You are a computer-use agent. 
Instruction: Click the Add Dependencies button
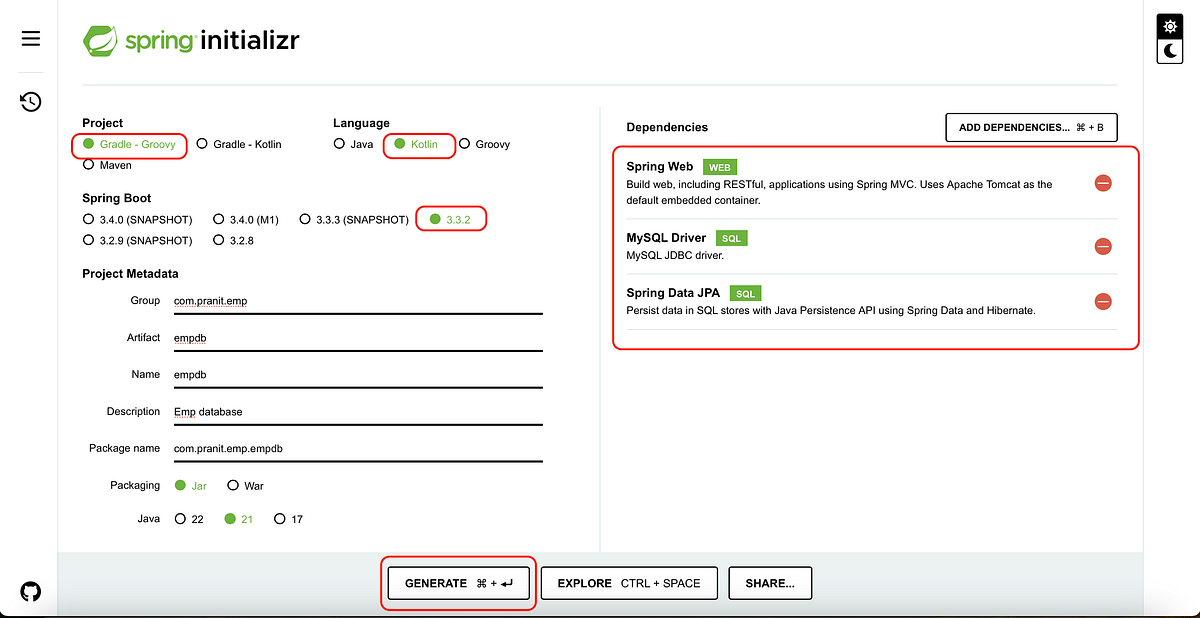click(x=1031, y=127)
